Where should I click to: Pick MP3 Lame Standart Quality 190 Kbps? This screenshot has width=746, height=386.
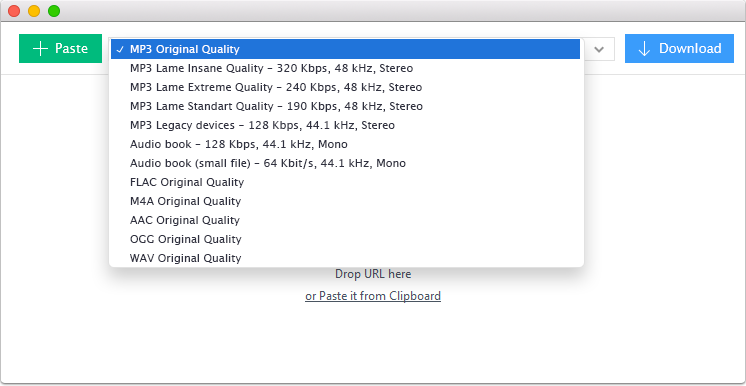pos(345,106)
